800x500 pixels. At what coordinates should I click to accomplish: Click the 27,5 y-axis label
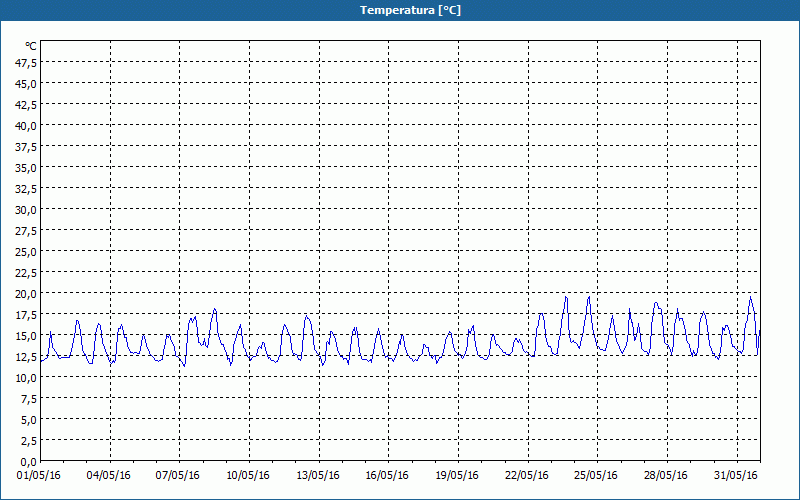[27, 231]
